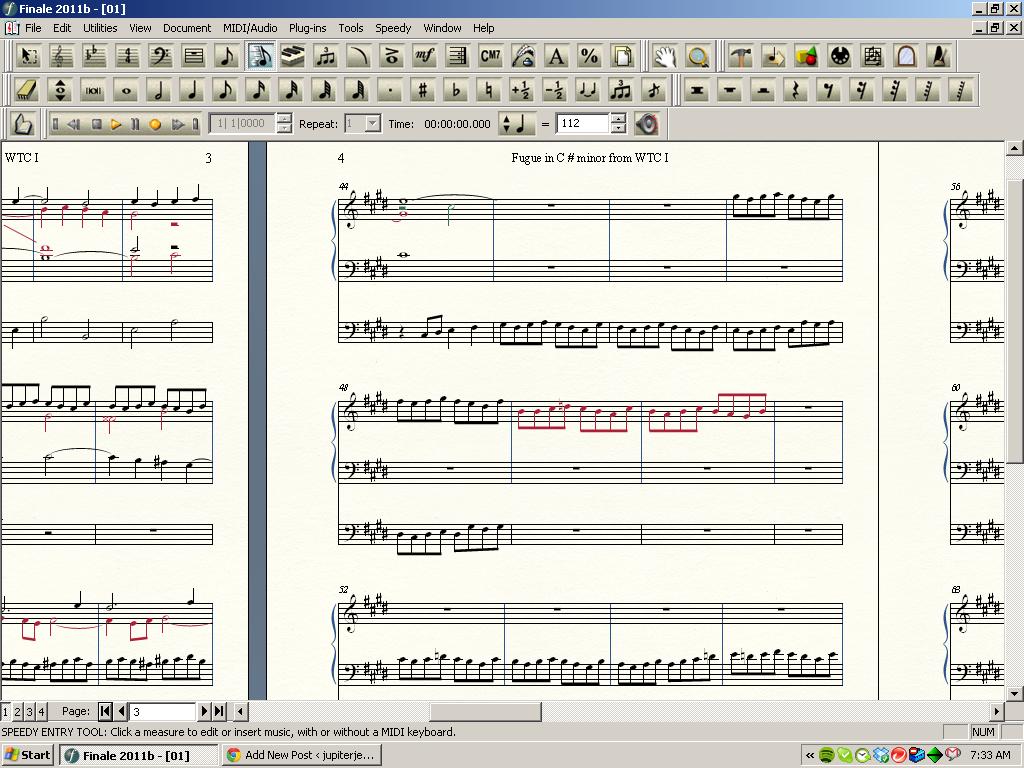The image size is (1024, 768).
Task: Select the Graphics tool (colored shapes)
Action: 807,56
